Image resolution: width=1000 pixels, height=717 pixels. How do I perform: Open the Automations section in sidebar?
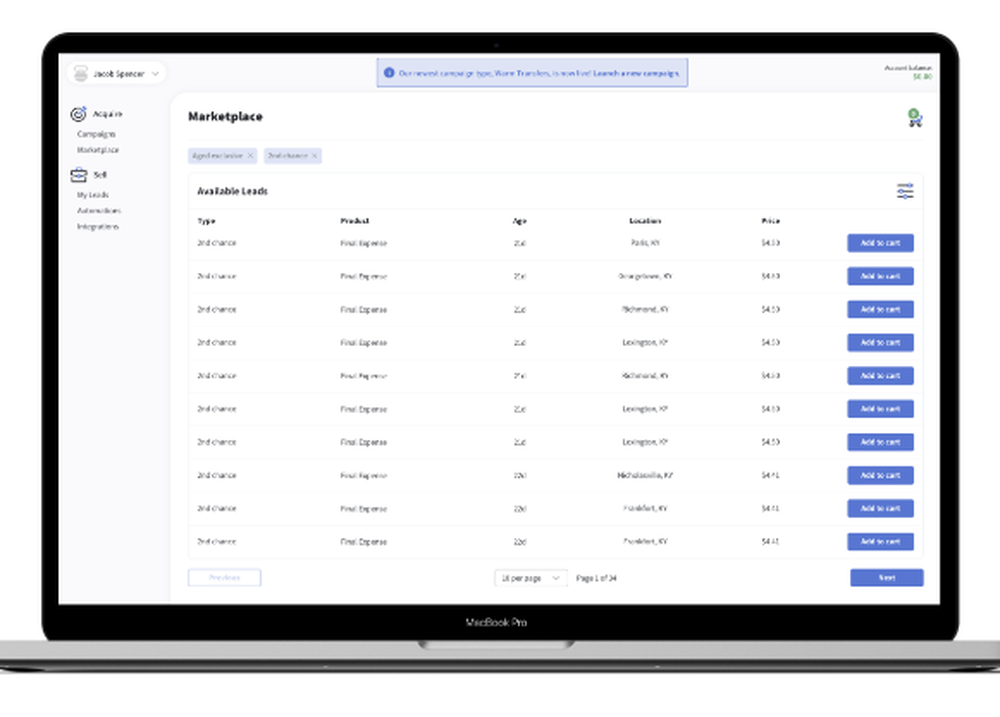tap(99, 211)
